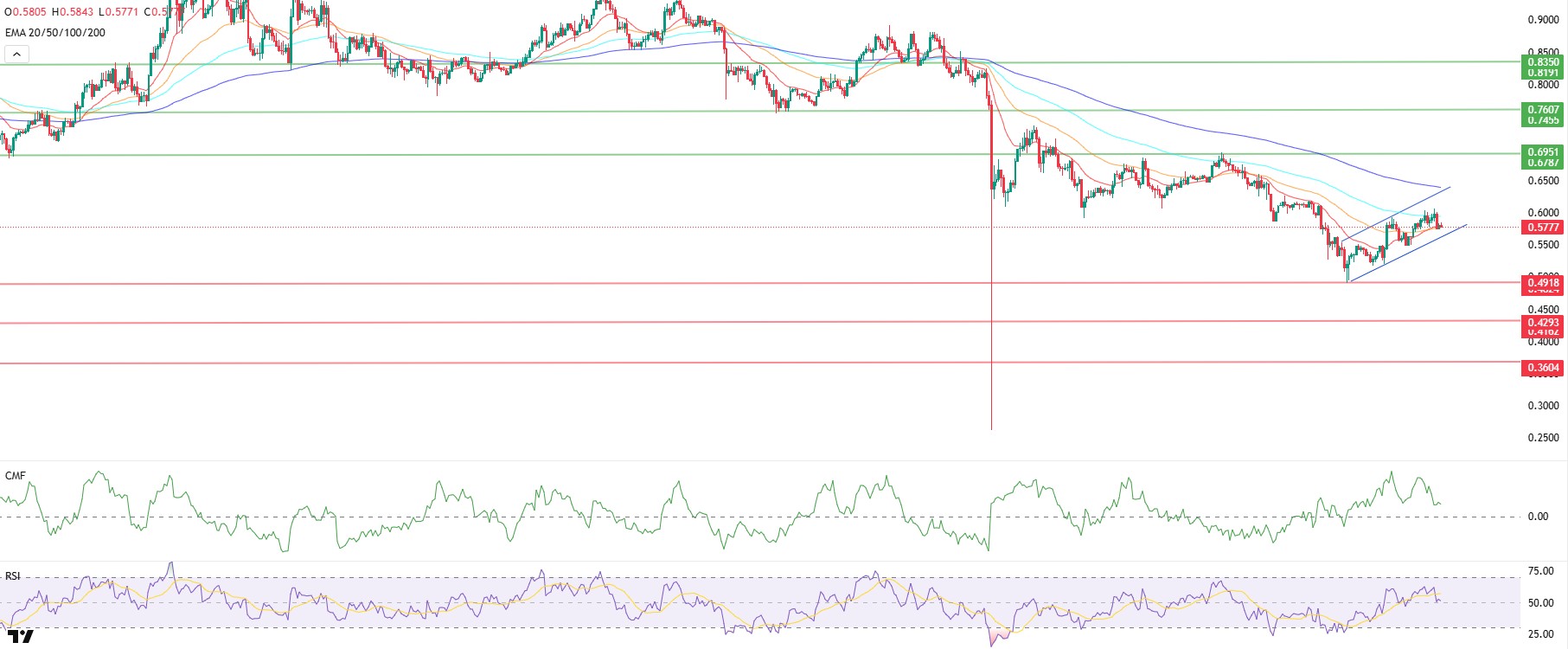Viewport: 1568px width, 649px height.
Task: Select the CMF indicator label
Action: point(16,476)
